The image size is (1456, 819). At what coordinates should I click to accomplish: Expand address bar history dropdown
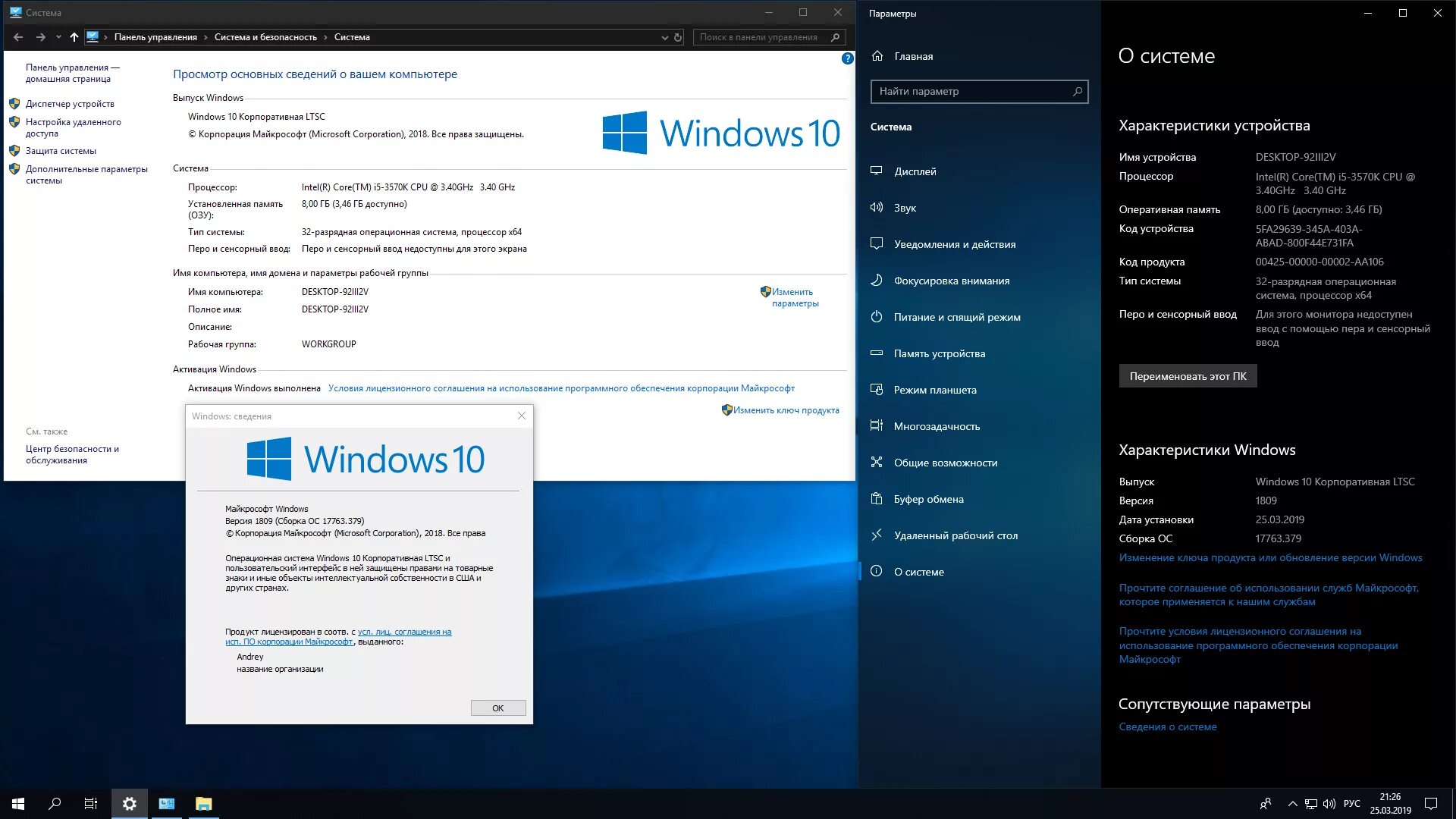click(x=664, y=37)
